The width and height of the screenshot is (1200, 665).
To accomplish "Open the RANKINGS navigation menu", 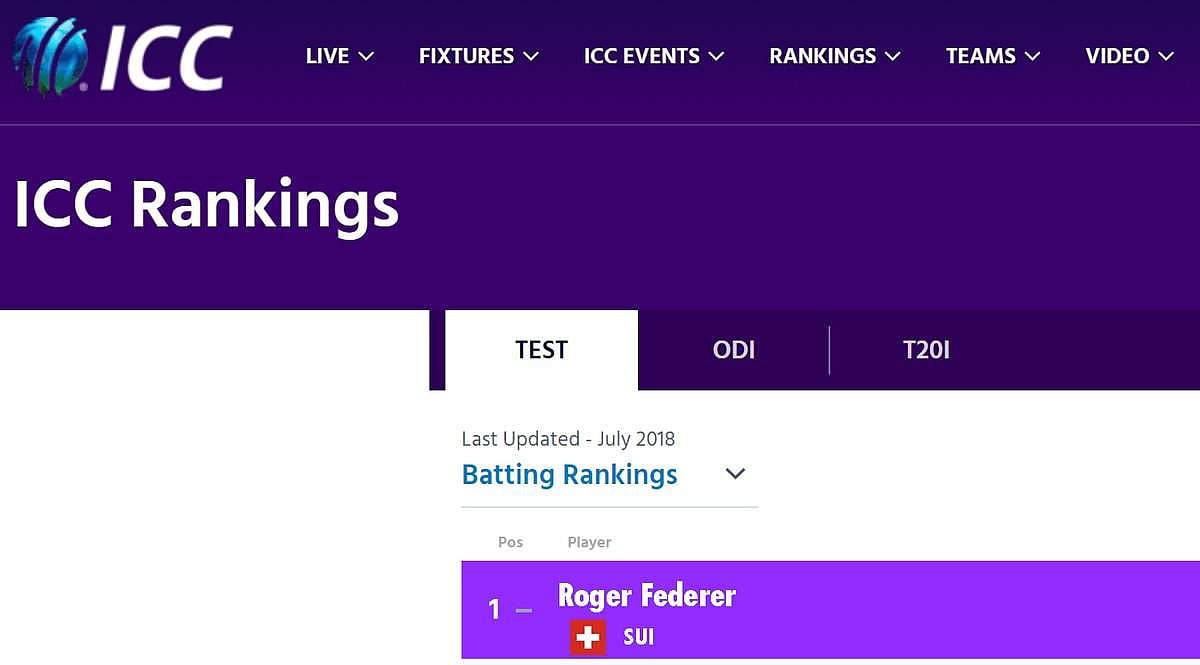I will (x=834, y=56).
